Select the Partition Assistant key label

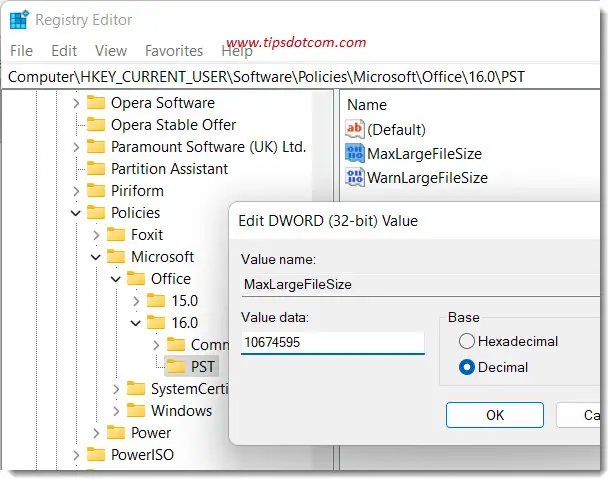click(169, 169)
